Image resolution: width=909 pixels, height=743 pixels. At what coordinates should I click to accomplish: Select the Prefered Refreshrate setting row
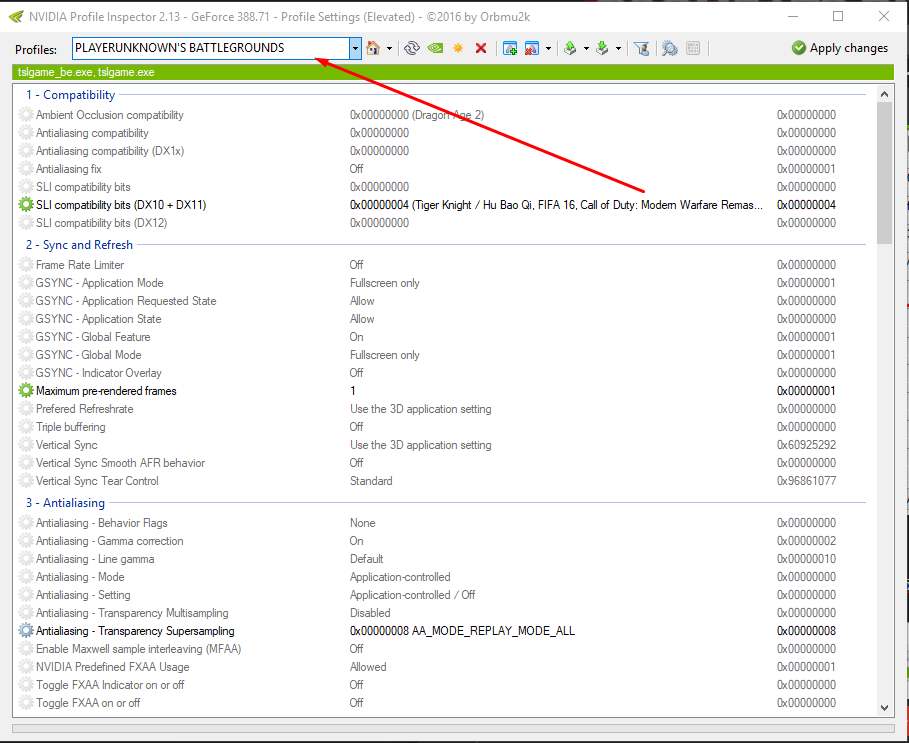(442, 409)
